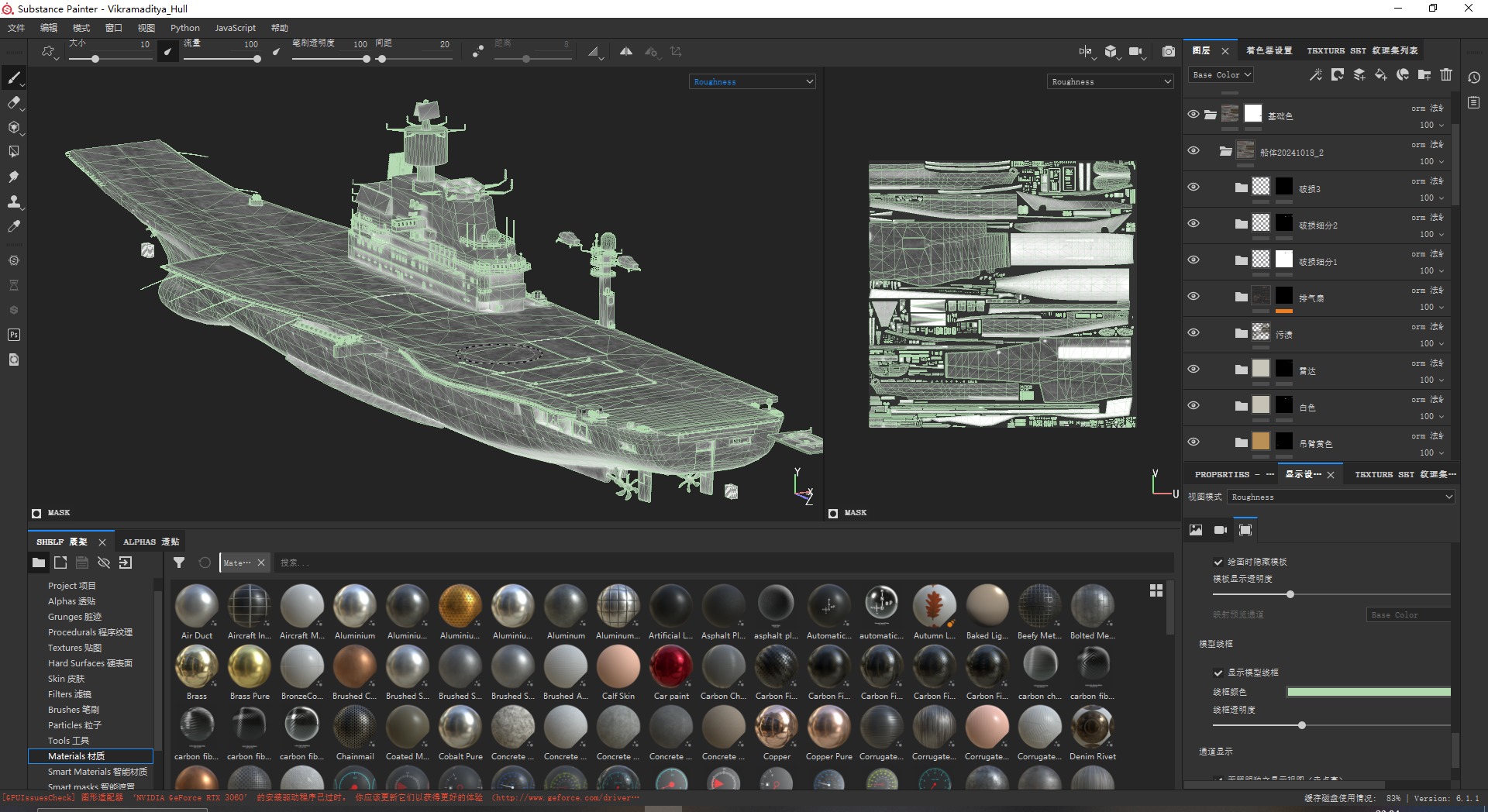This screenshot has height=812, width=1488.
Task: Open the JavaScript menu
Action: [x=235, y=28]
